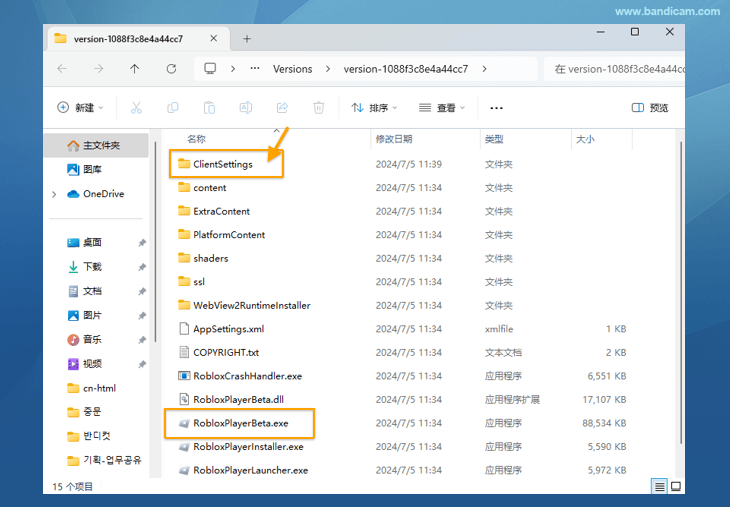This screenshot has height=507, width=730.
Task: Click the This PC monitor icon in address bar
Action: click(210, 69)
